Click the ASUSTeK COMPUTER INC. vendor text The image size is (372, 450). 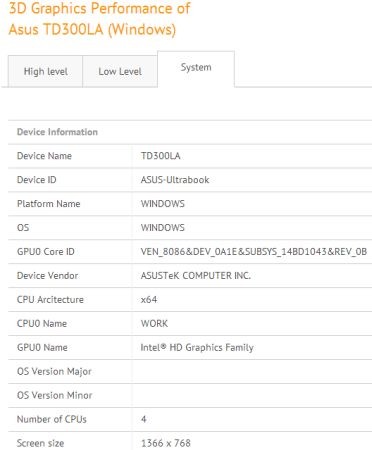click(x=196, y=276)
